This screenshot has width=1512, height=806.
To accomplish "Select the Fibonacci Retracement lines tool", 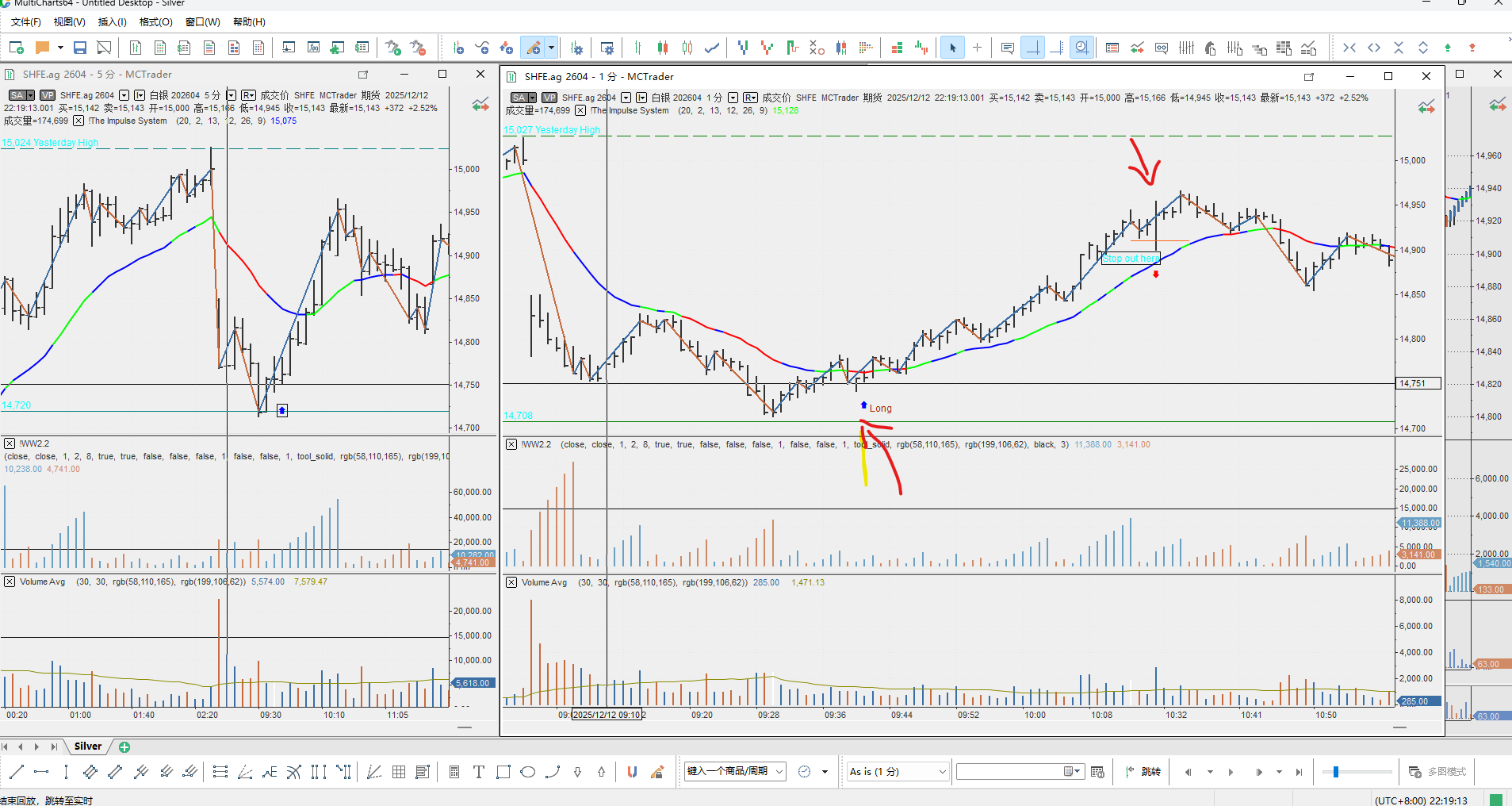I will click(220, 772).
